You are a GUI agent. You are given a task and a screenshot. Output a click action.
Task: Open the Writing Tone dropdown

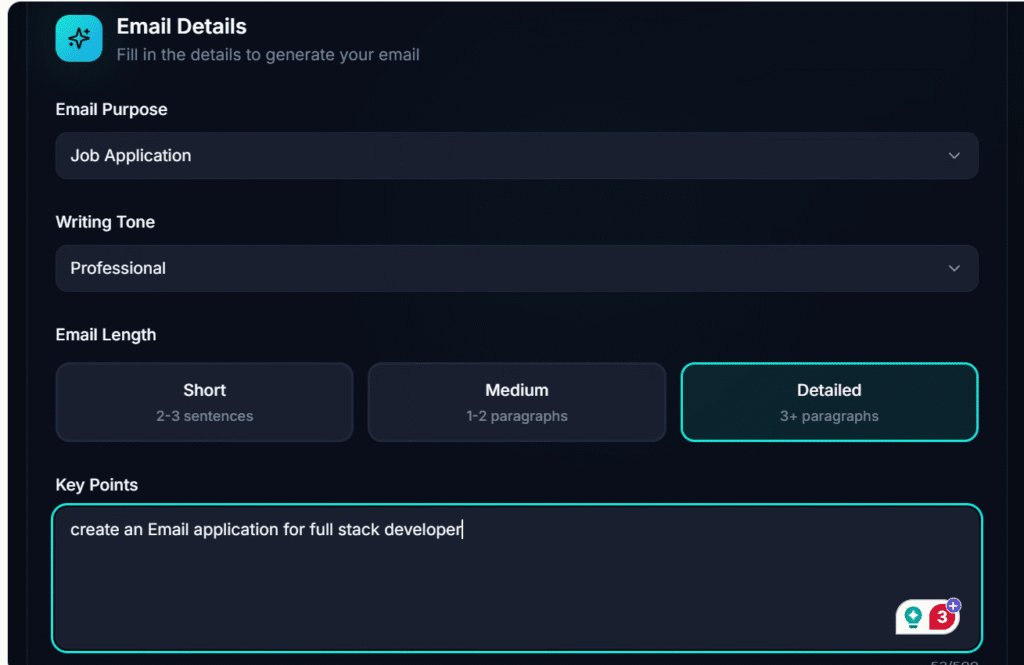[x=517, y=268]
